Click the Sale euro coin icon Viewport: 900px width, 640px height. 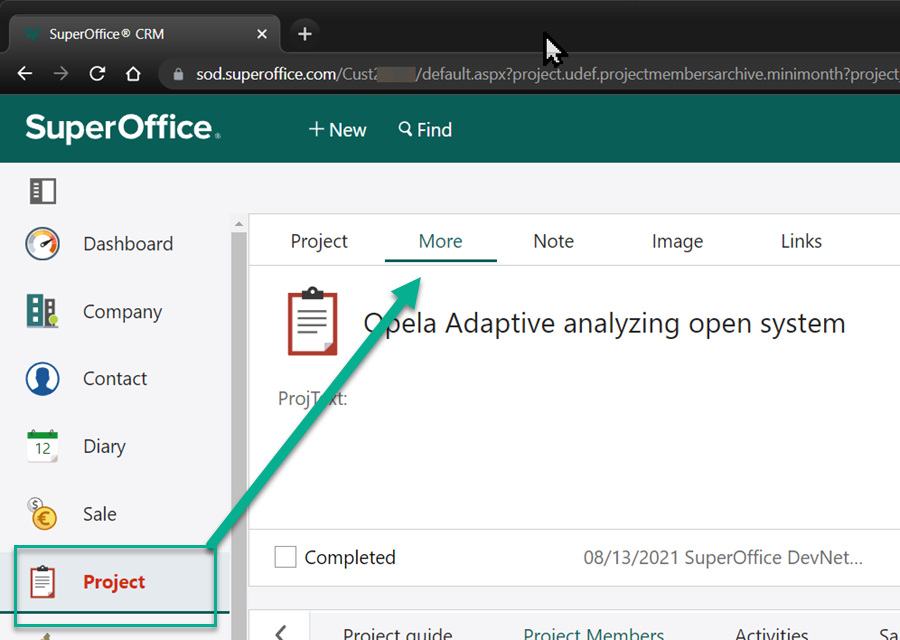pos(42,514)
